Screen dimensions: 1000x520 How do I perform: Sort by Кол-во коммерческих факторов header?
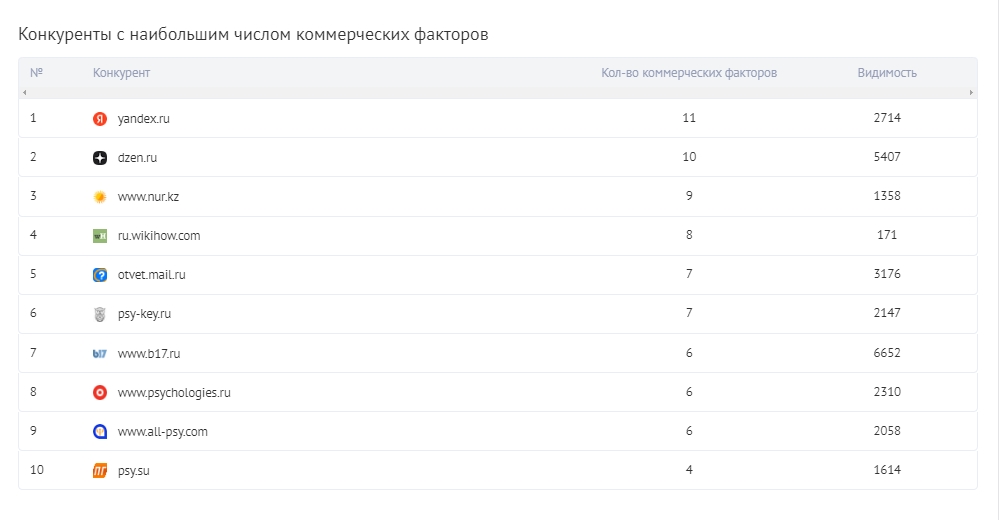[689, 73]
